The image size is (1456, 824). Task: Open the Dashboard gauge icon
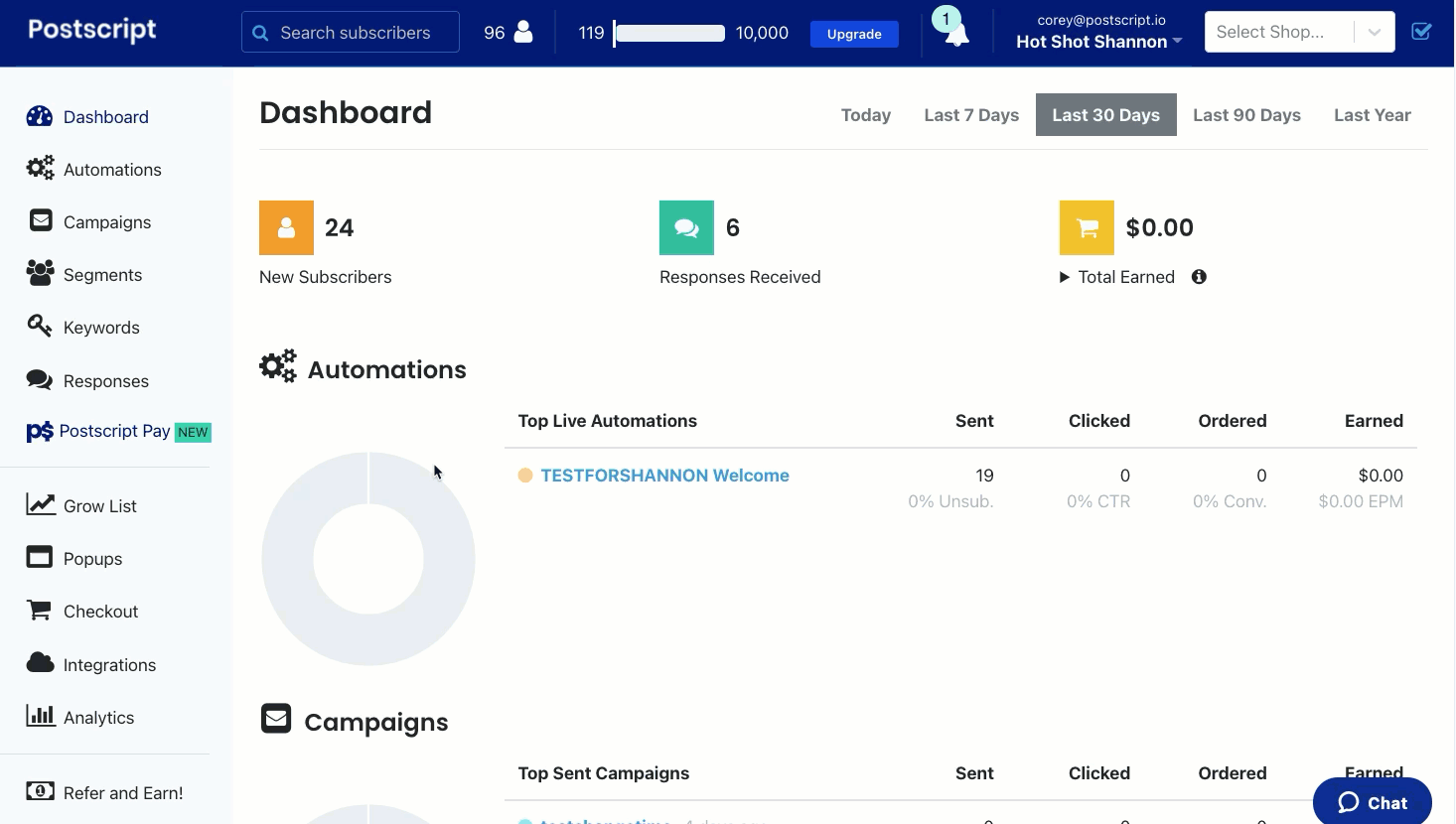click(40, 116)
